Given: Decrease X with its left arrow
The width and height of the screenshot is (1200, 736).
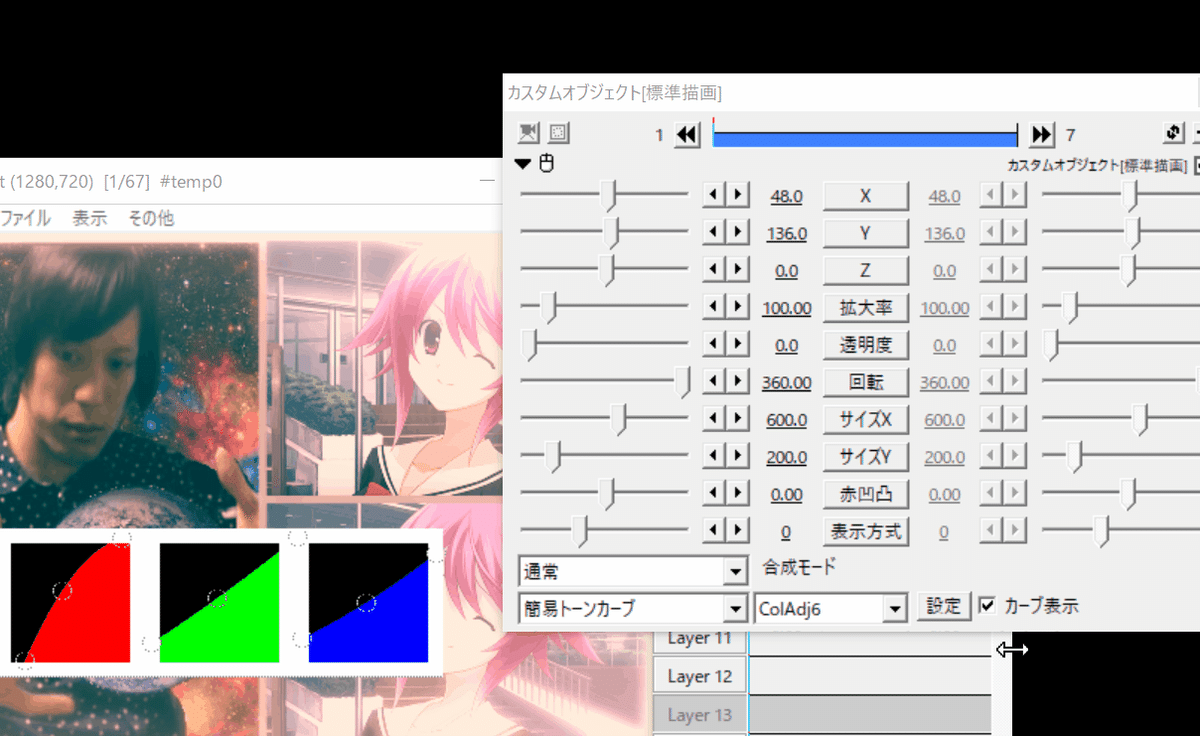Looking at the screenshot, I should pyautogui.click(x=714, y=195).
